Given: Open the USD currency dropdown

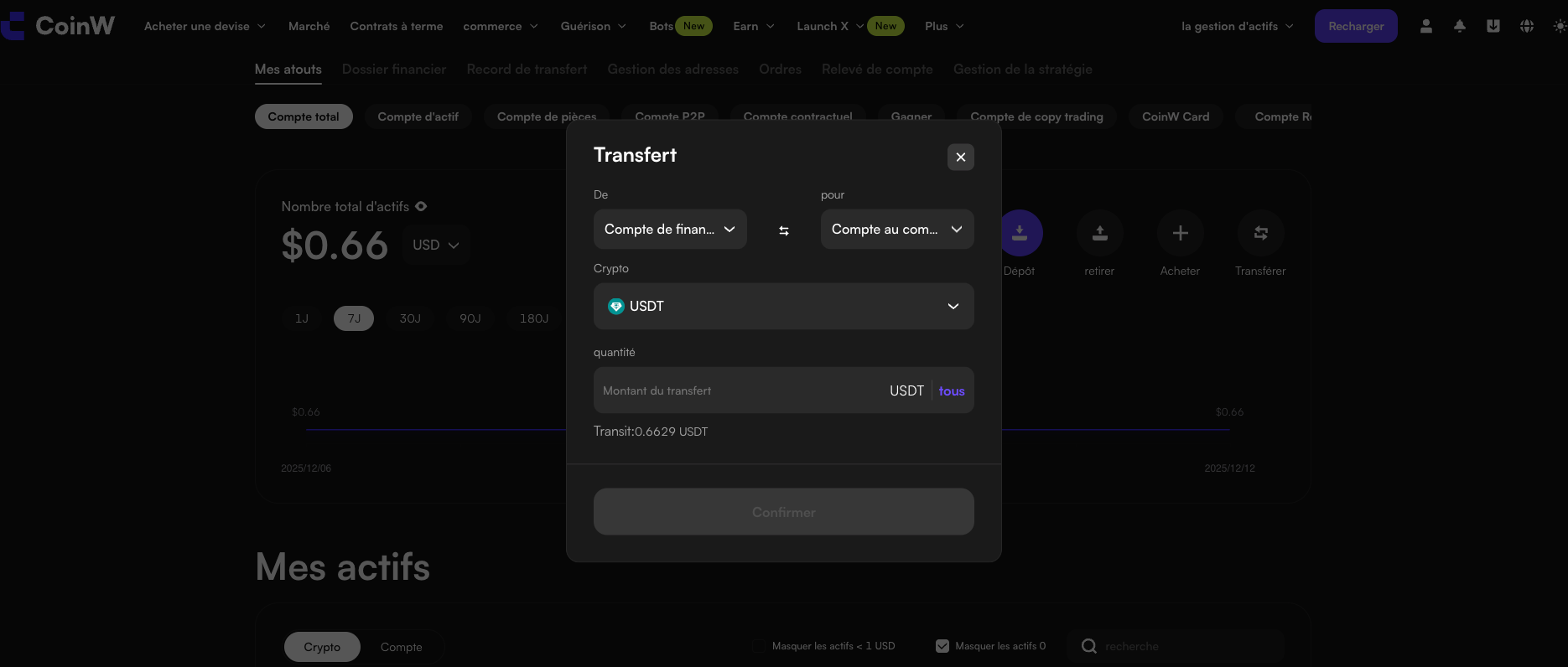Looking at the screenshot, I should [x=436, y=245].
